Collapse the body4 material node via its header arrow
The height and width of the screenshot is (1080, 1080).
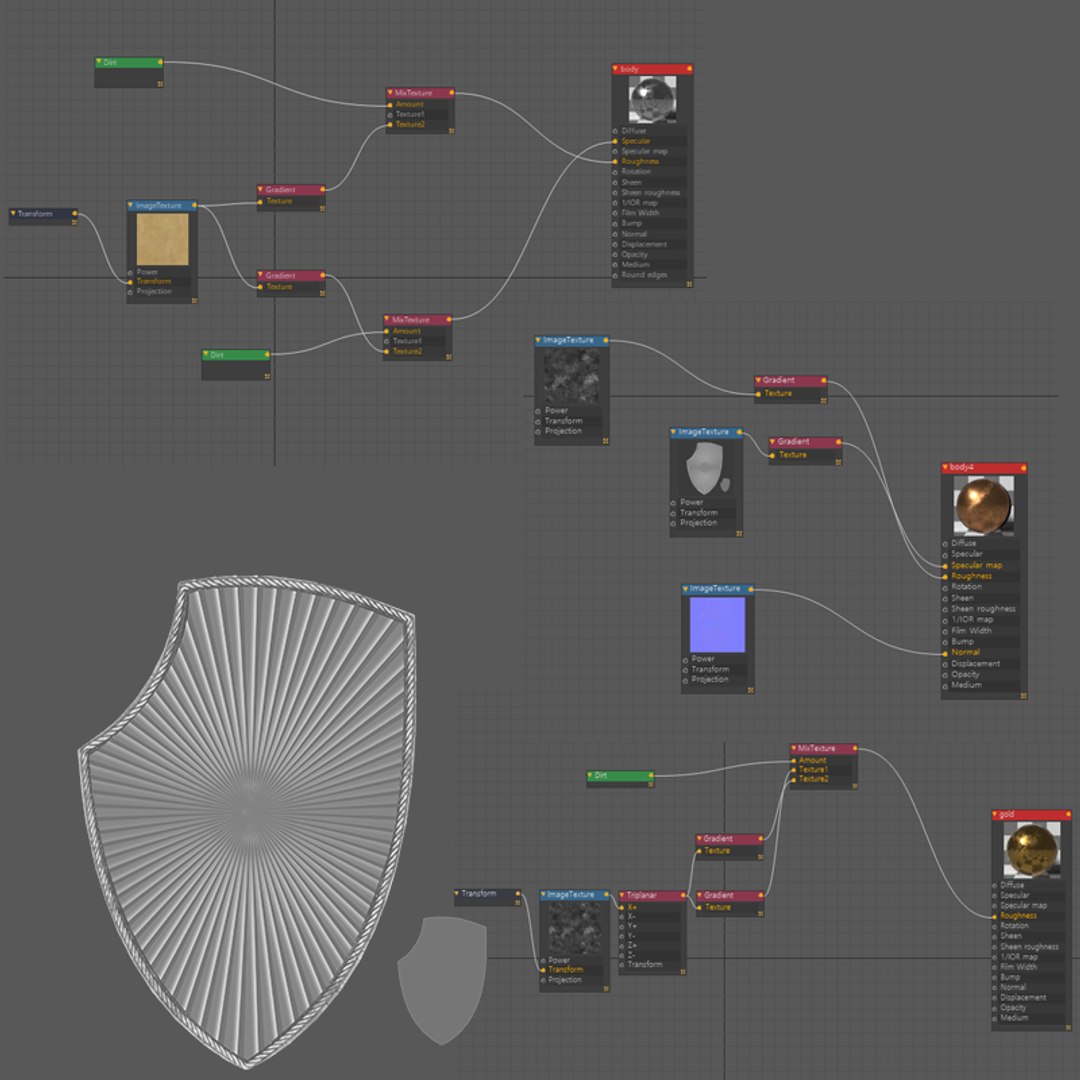(946, 468)
